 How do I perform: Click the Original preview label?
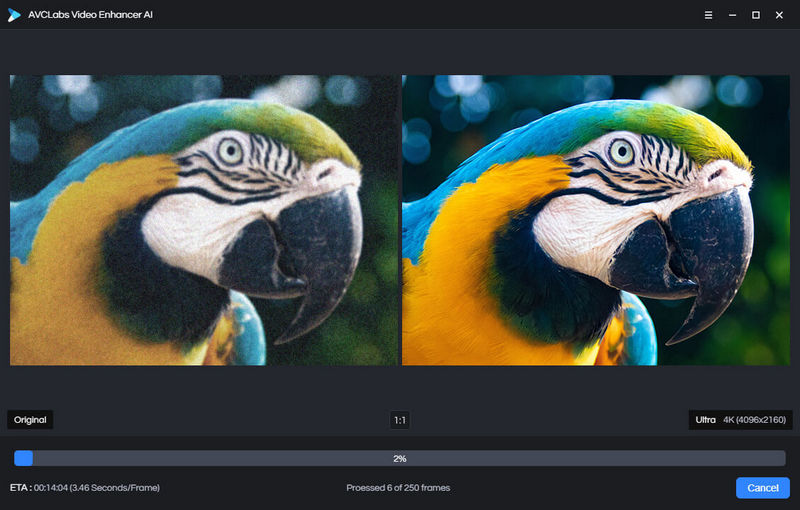point(30,420)
